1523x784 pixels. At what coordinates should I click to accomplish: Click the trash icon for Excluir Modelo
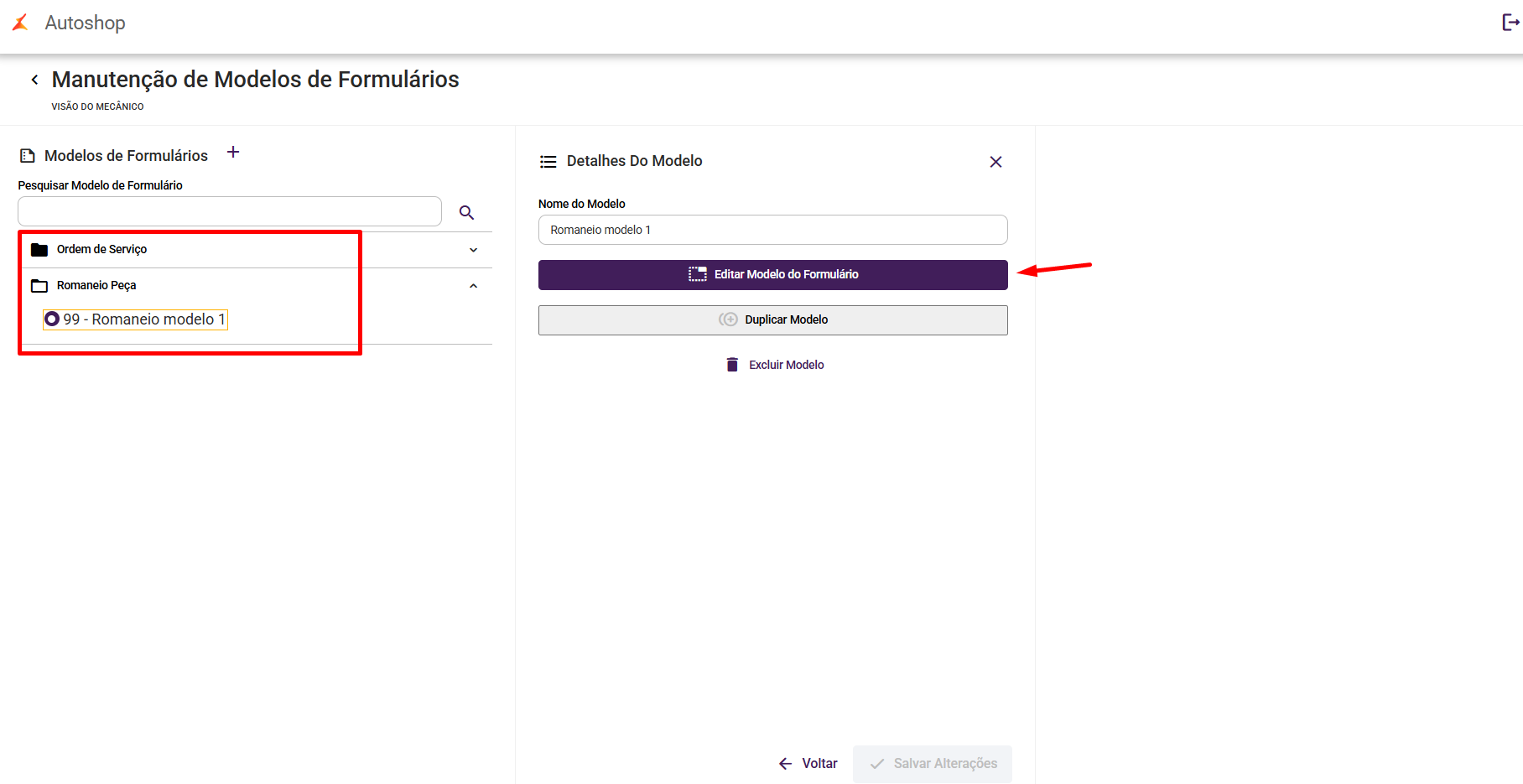tap(732, 365)
